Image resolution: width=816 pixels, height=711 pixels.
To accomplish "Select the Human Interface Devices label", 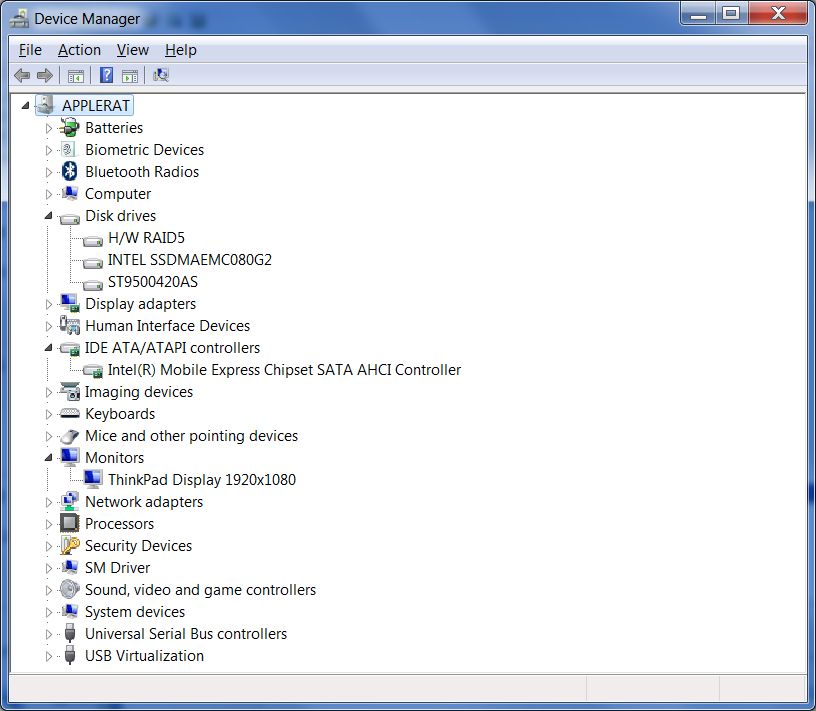I will point(168,326).
